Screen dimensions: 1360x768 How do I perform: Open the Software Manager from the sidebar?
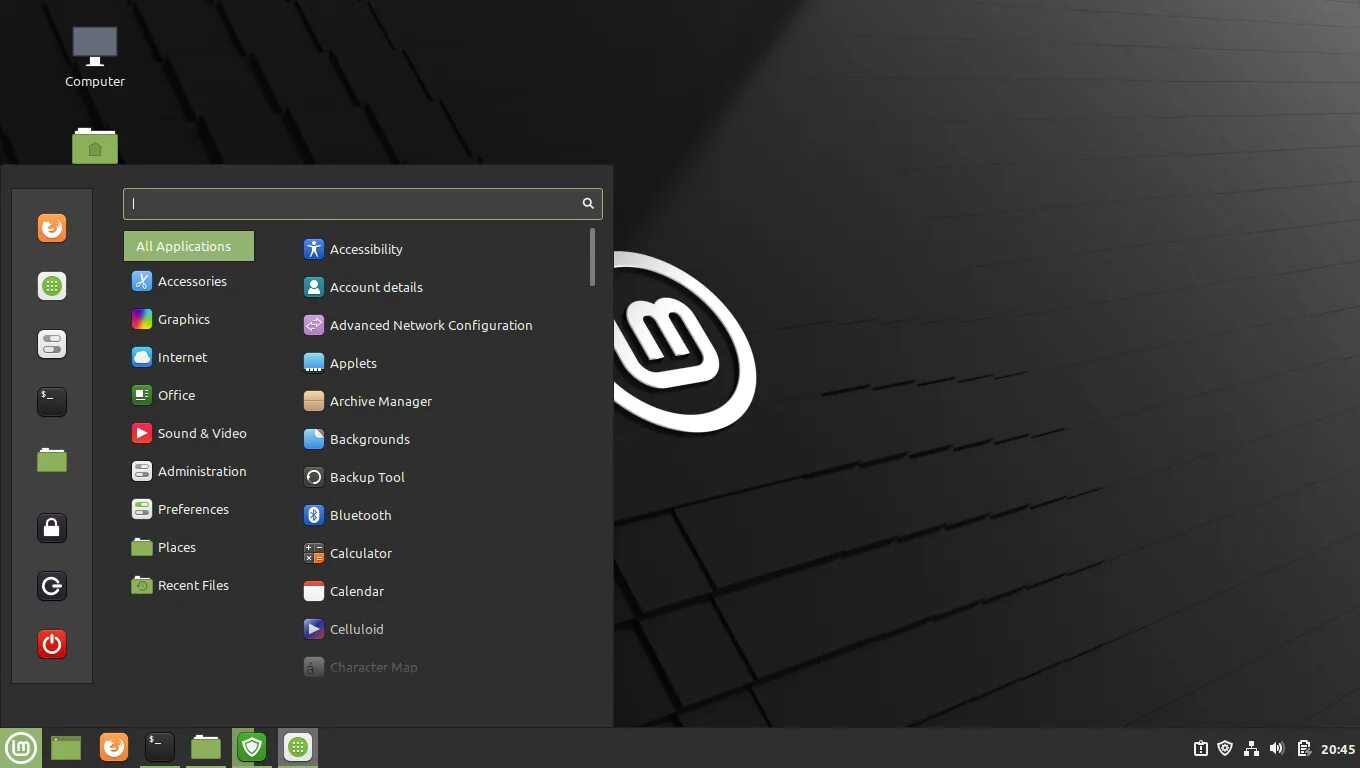point(51,285)
